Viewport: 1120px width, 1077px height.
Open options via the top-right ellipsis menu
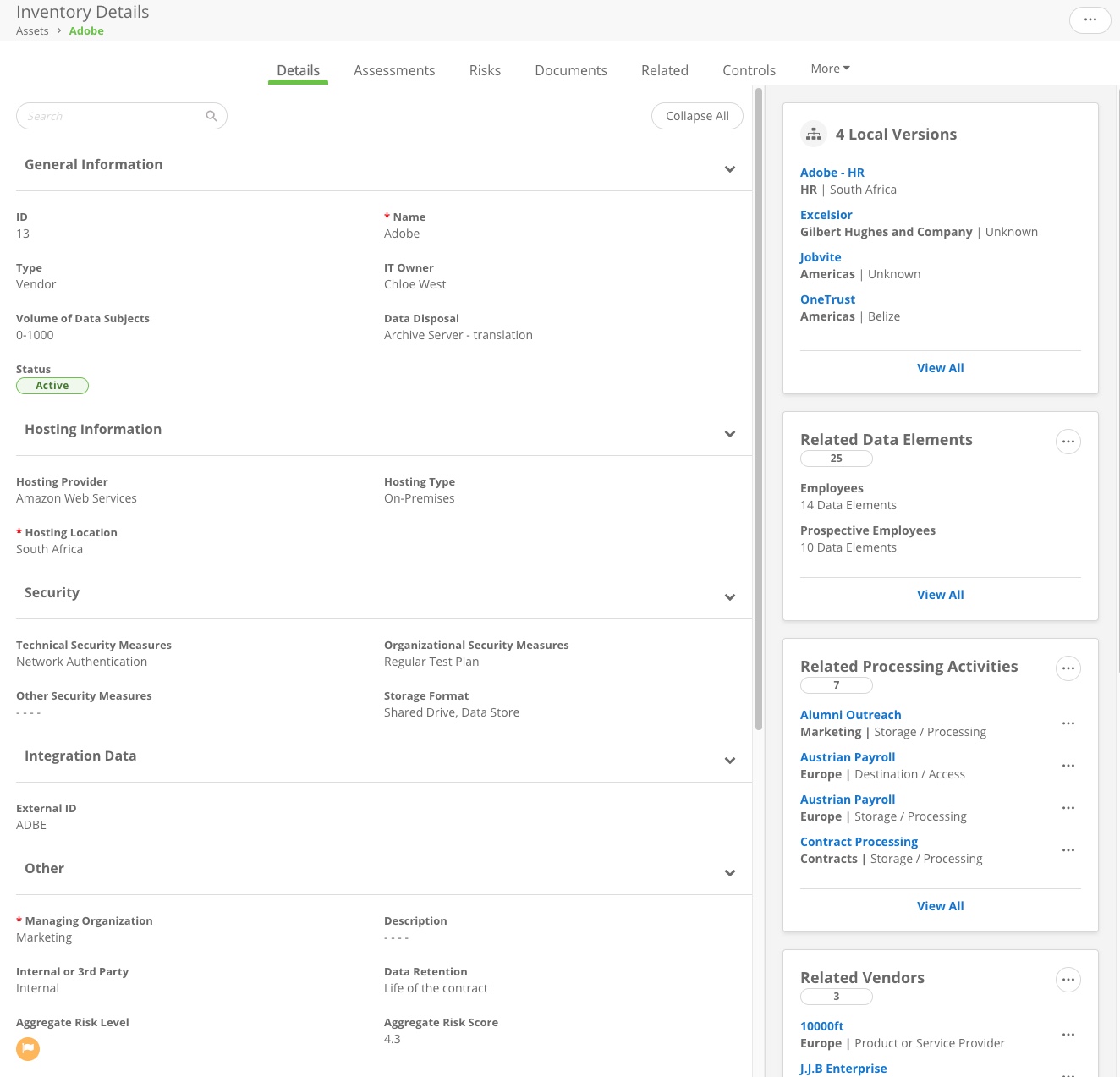point(1090,19)
